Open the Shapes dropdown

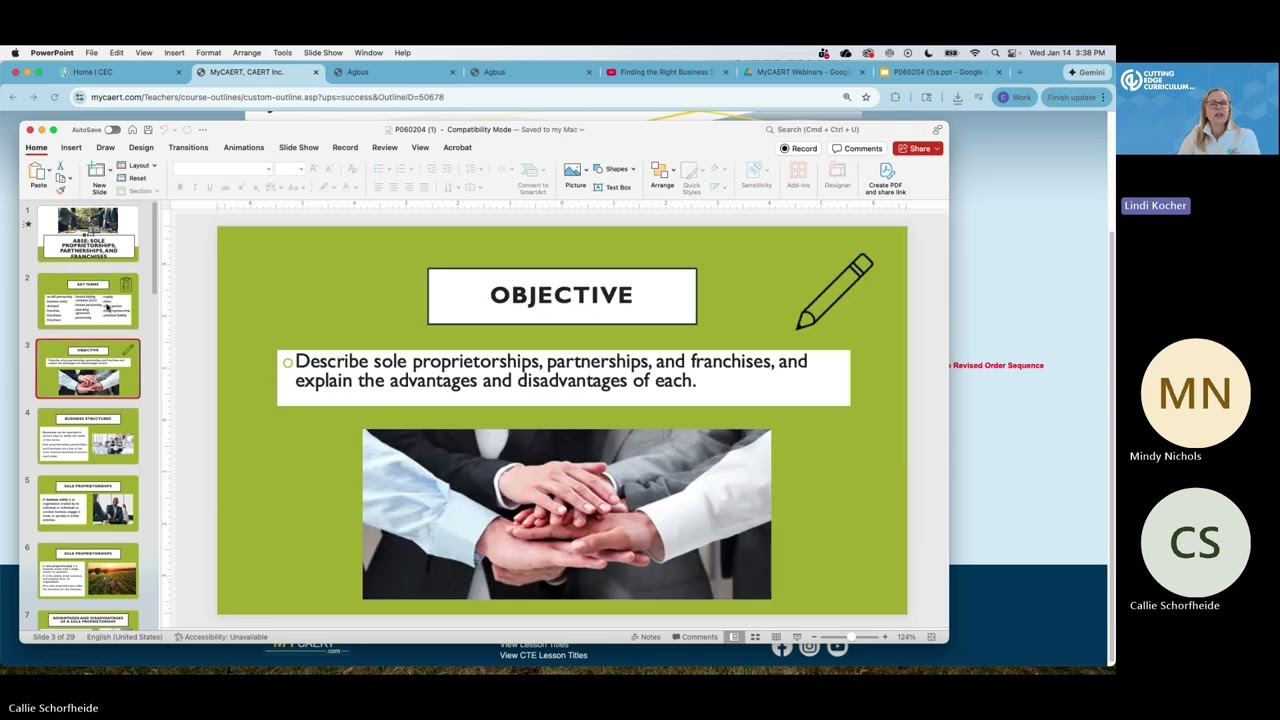615,169
